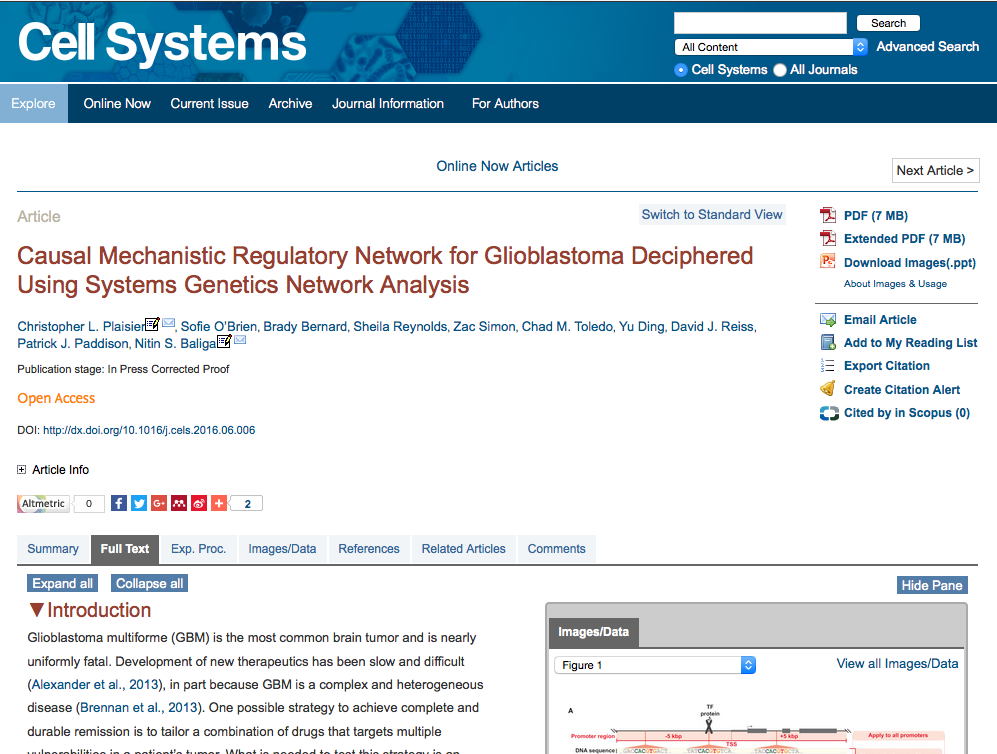Open the Current Issue menu item
Image resolution: width=997 pixels, height=754 pixels.
209,104
